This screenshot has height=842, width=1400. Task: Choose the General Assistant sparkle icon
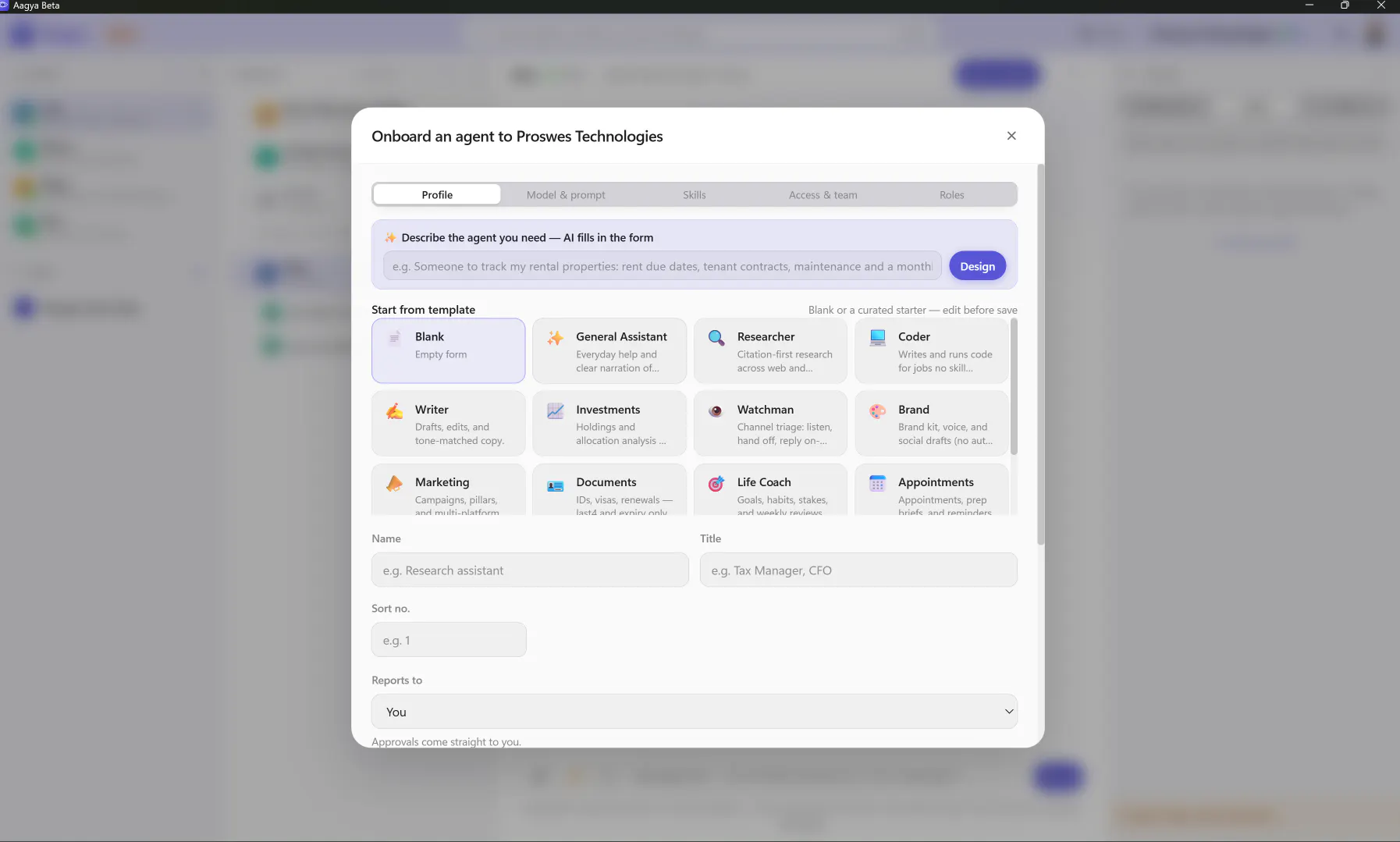tap(555, 338)
